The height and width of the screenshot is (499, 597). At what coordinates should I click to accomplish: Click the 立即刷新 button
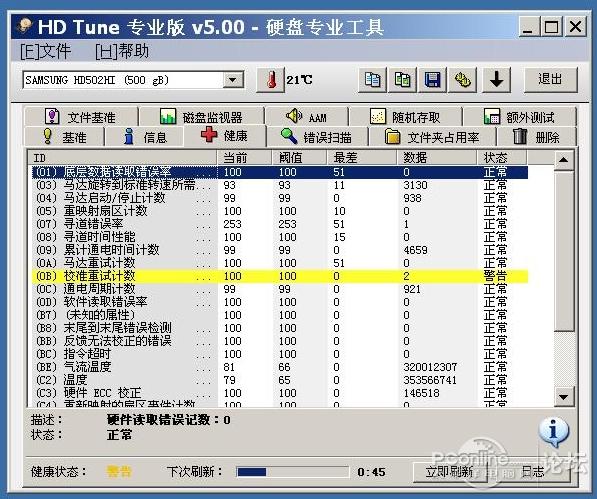pos(450,472)
